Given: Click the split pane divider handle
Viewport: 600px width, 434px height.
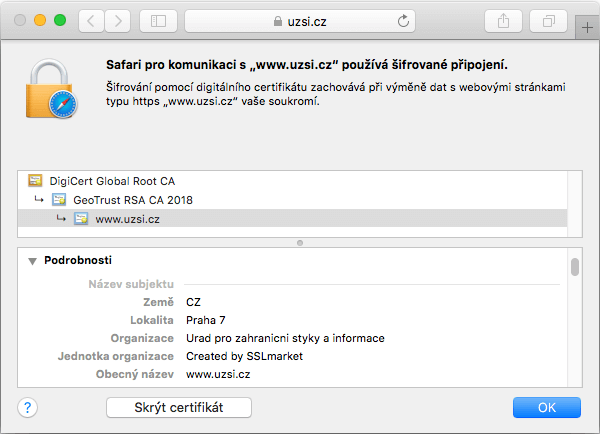Looking at the screenshot, I should click(x=300, y=243).
